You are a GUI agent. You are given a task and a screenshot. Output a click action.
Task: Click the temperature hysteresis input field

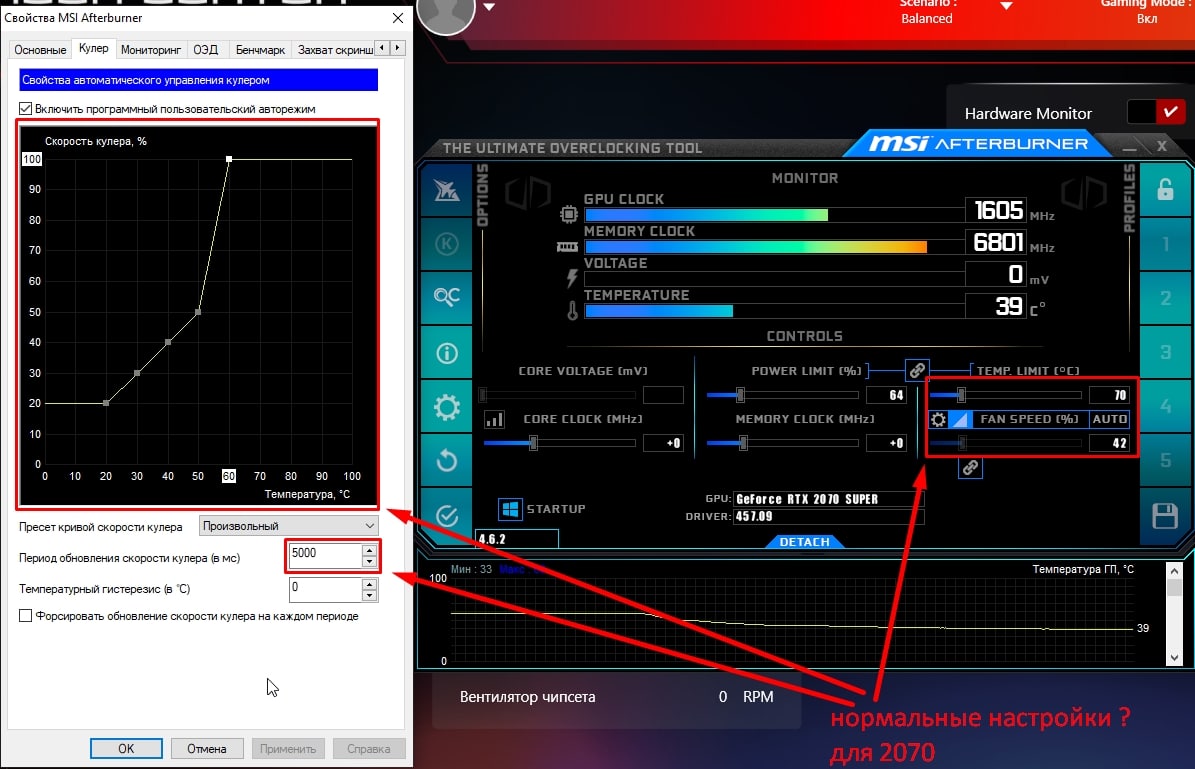(325, 589)
